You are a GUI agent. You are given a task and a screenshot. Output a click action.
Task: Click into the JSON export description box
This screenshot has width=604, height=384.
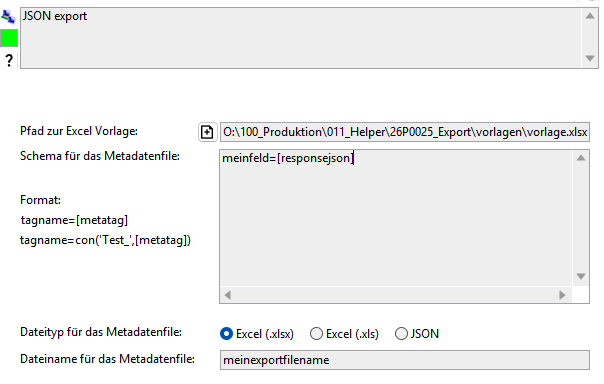300,38
